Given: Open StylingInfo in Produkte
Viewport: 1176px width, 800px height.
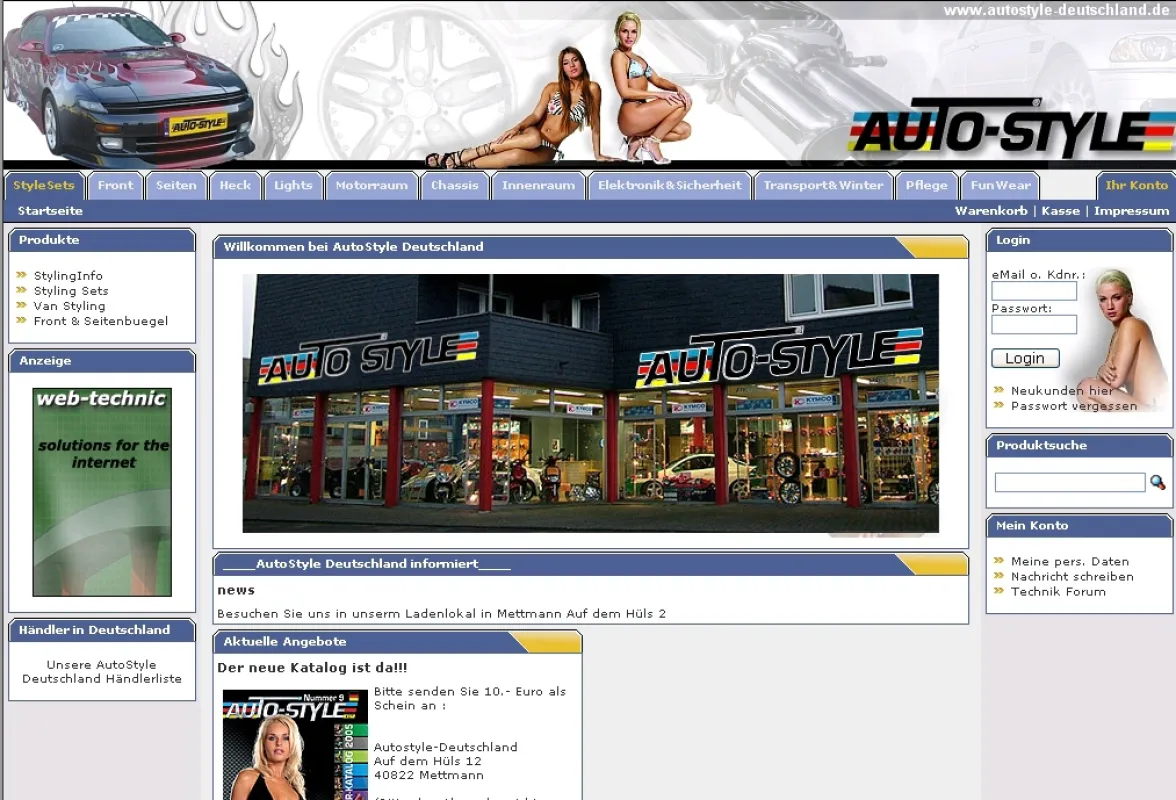Looking at the screenshot, I should (68, 276).
